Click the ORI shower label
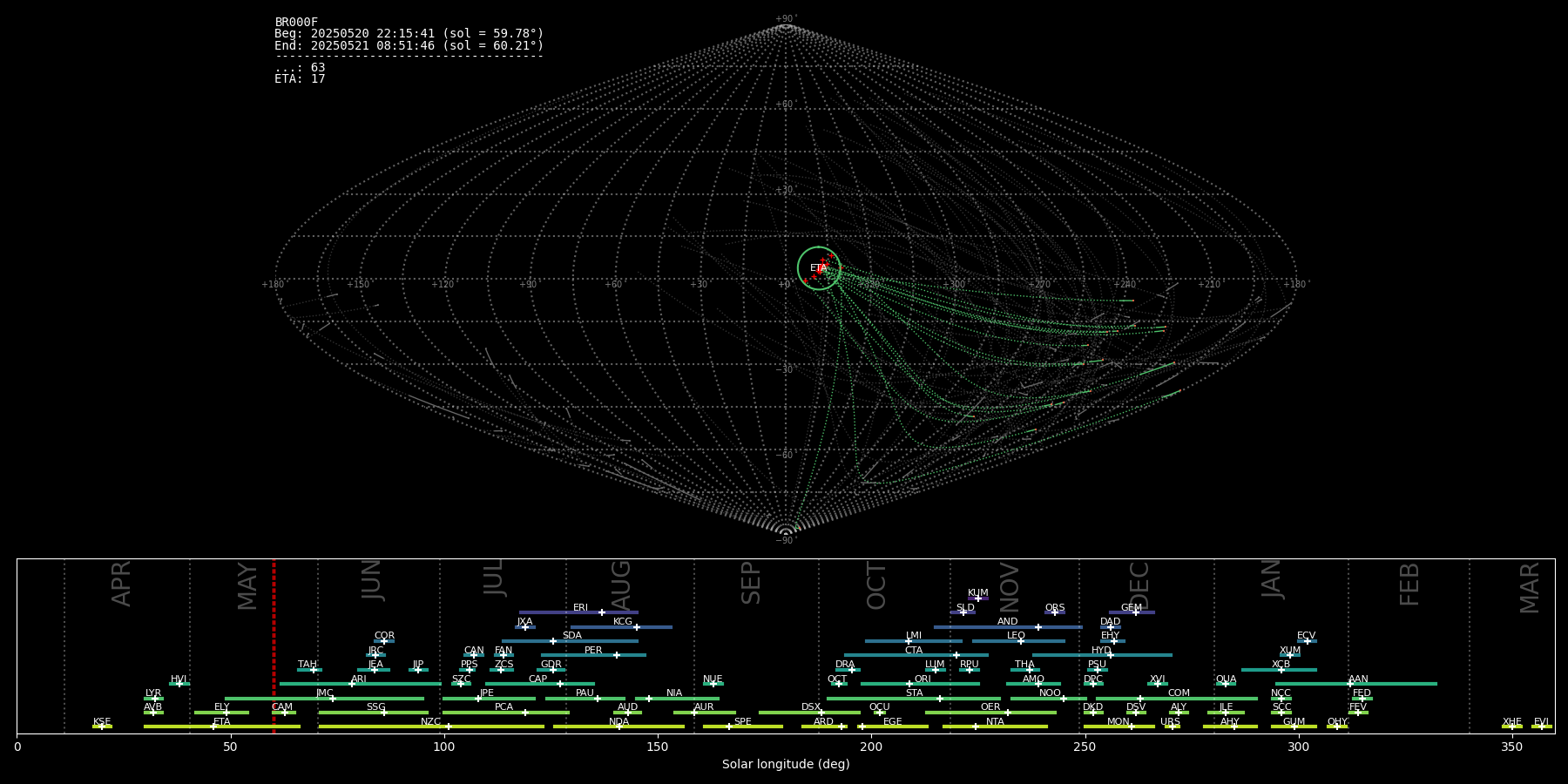Image resolution: width=1568 pixels, height=784 pixels. point(923,679)
